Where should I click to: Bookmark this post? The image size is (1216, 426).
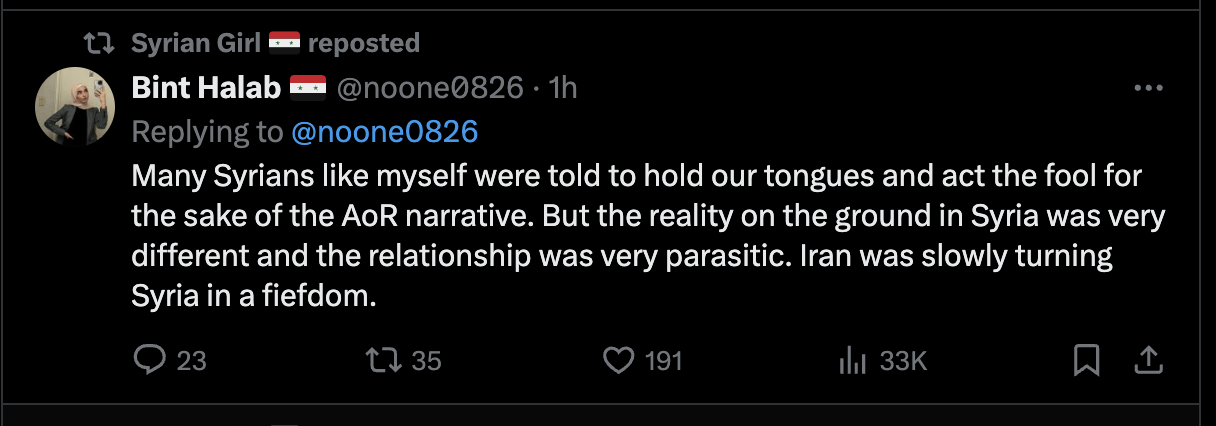1086,360
